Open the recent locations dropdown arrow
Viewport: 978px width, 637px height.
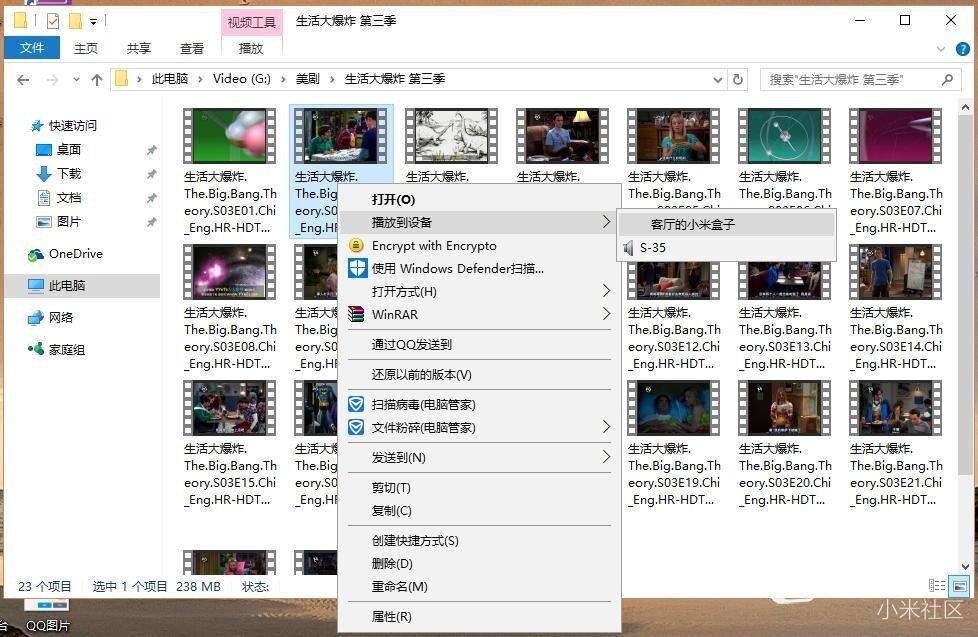76,80
